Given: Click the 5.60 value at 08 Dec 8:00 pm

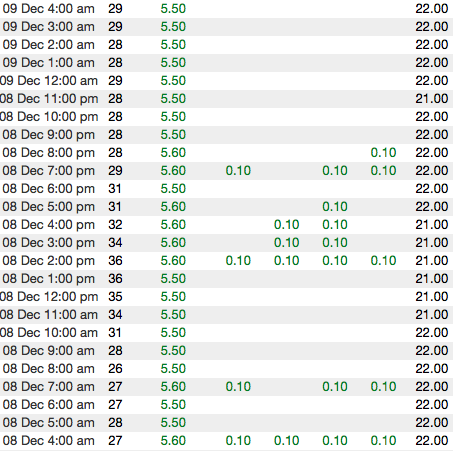Looking at the screenshot, I should (x=173, y=153).
